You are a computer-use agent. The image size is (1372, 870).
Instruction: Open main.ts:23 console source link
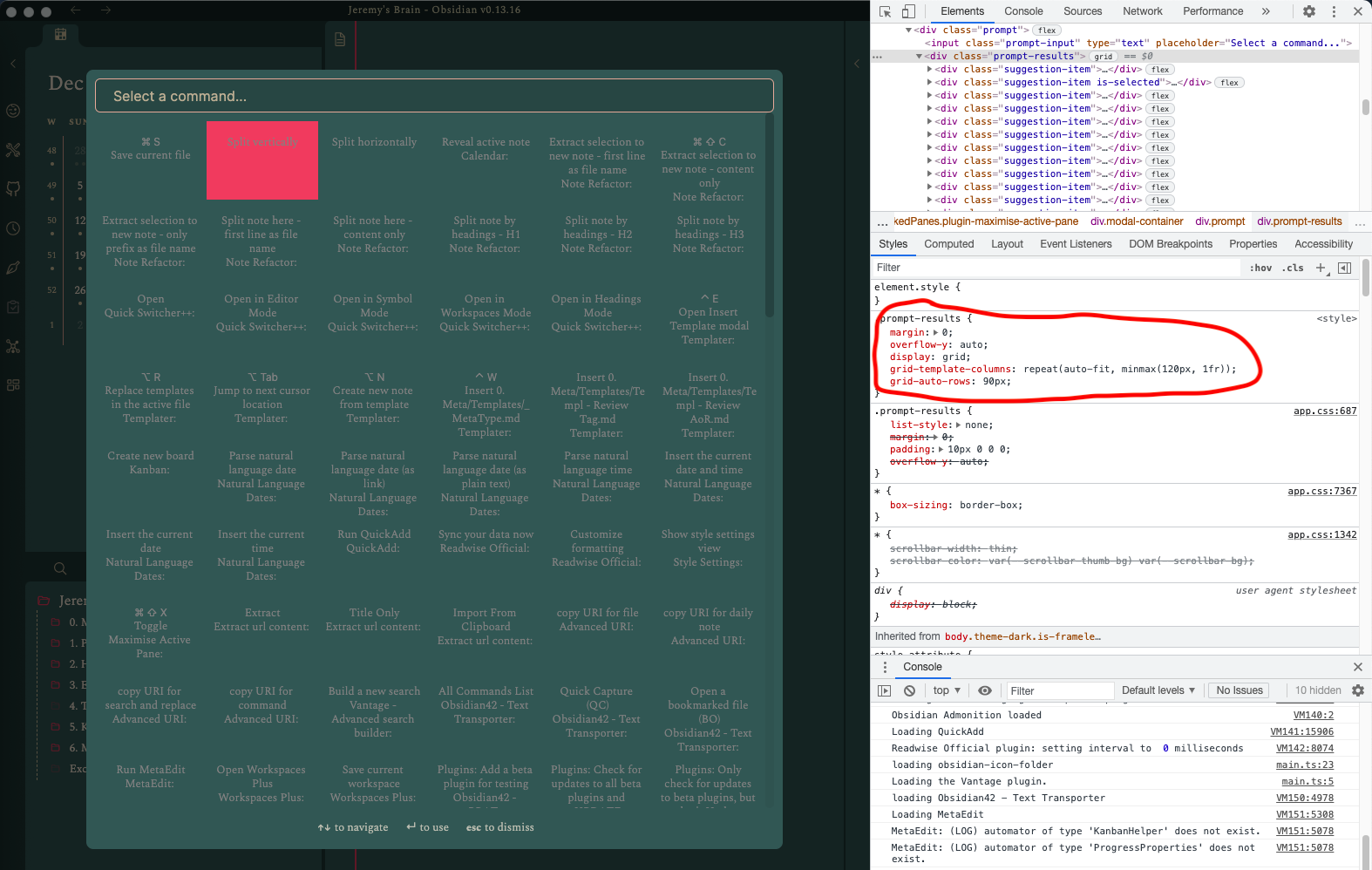(1305, 765)
